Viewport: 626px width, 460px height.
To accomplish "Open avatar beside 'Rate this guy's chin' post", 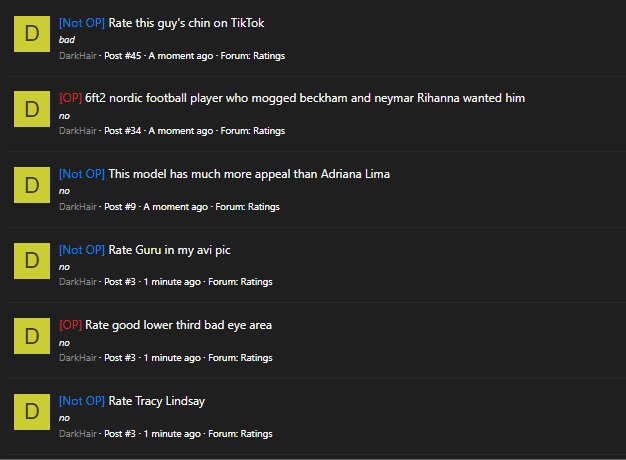I will [32, 34].
